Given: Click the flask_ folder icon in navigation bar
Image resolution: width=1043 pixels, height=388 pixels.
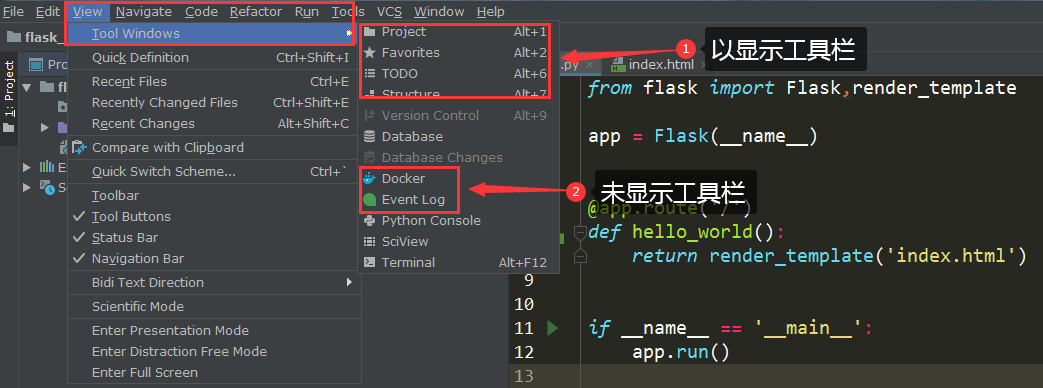Looking at the screenshot, I should click(x=13, y=37).
